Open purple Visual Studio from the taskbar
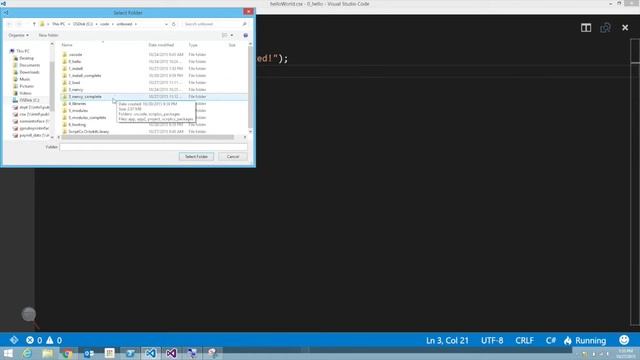Screen dimensions: 640x360 171,353
